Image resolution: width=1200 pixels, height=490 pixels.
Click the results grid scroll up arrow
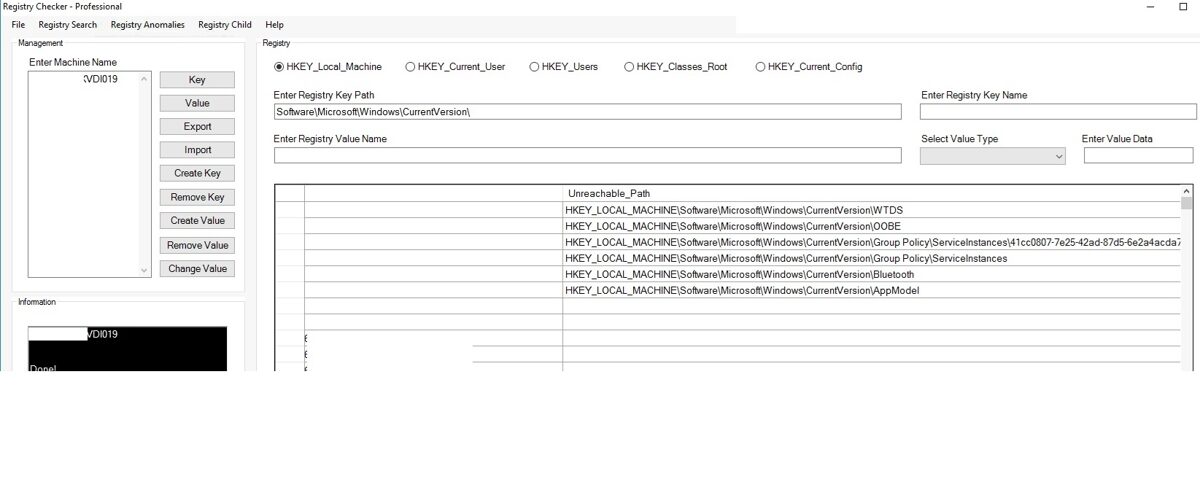coord(1187,190)
